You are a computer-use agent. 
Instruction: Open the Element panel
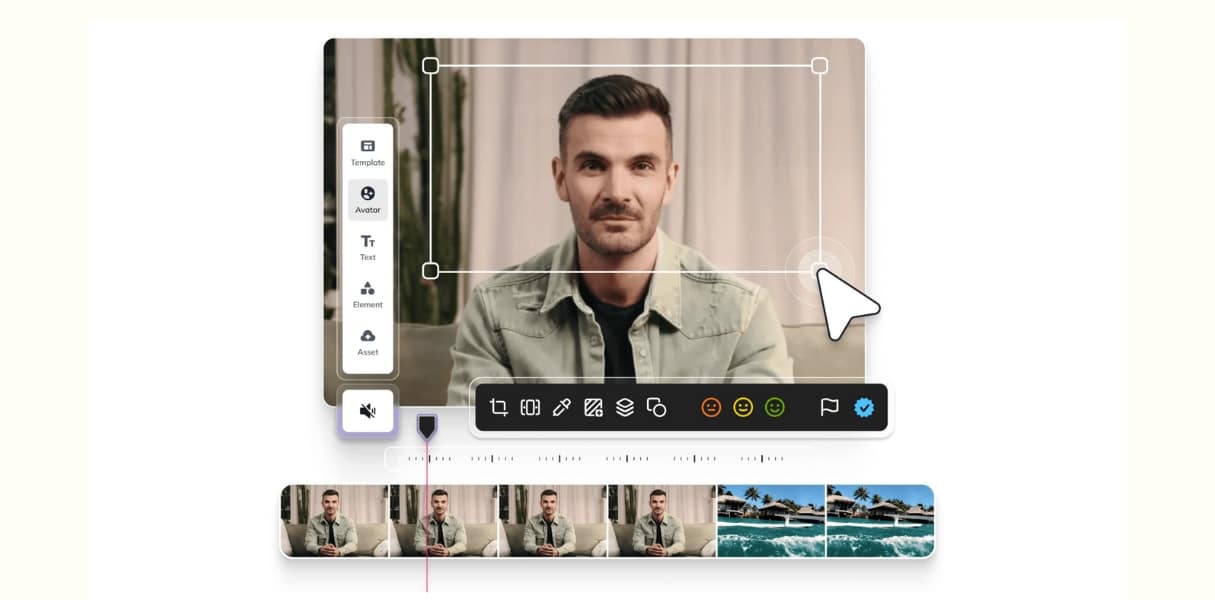point(368,294)
